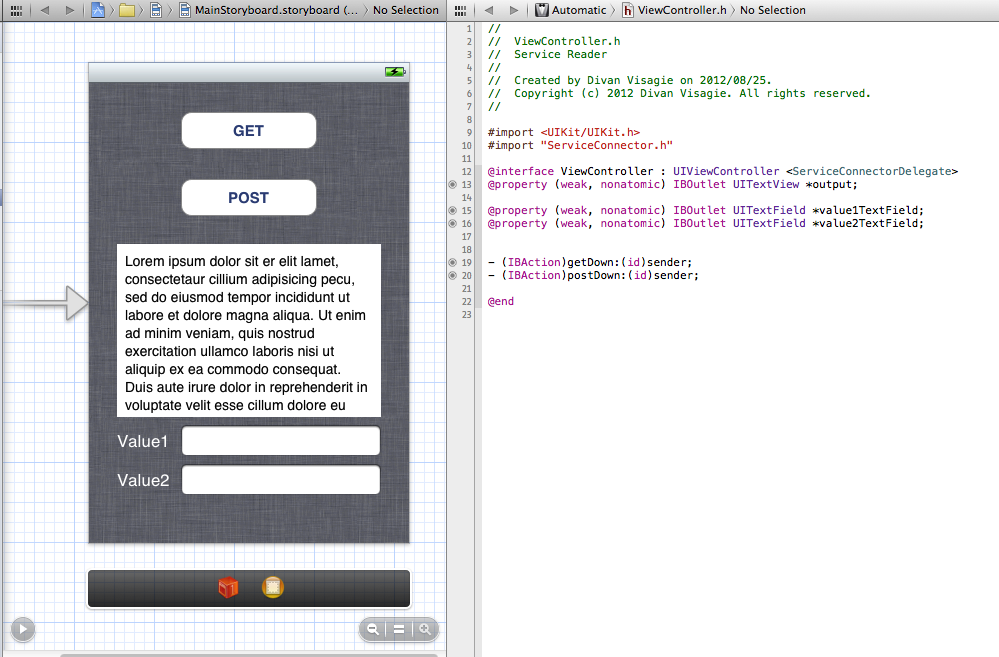This screenshot has height=657, width=999.
Task: Click the Value1 text field in the canvas
Action: [x=280, y=440]
